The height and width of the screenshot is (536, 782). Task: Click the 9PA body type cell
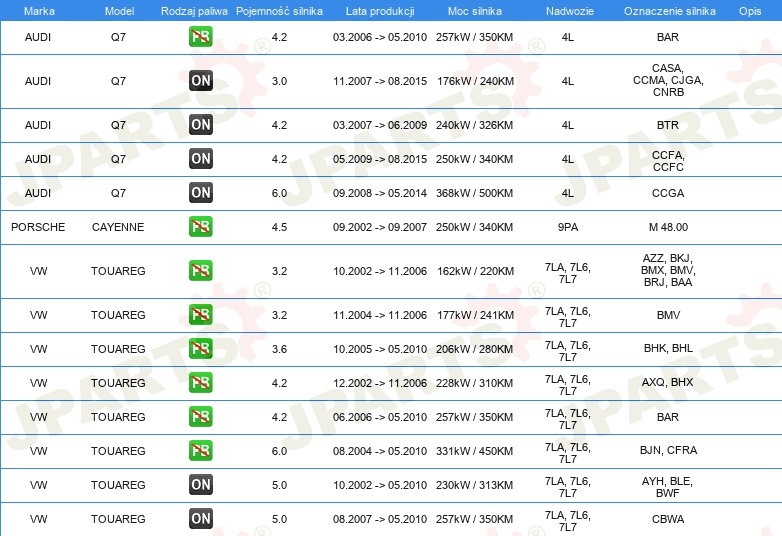[x=567, y=227]
